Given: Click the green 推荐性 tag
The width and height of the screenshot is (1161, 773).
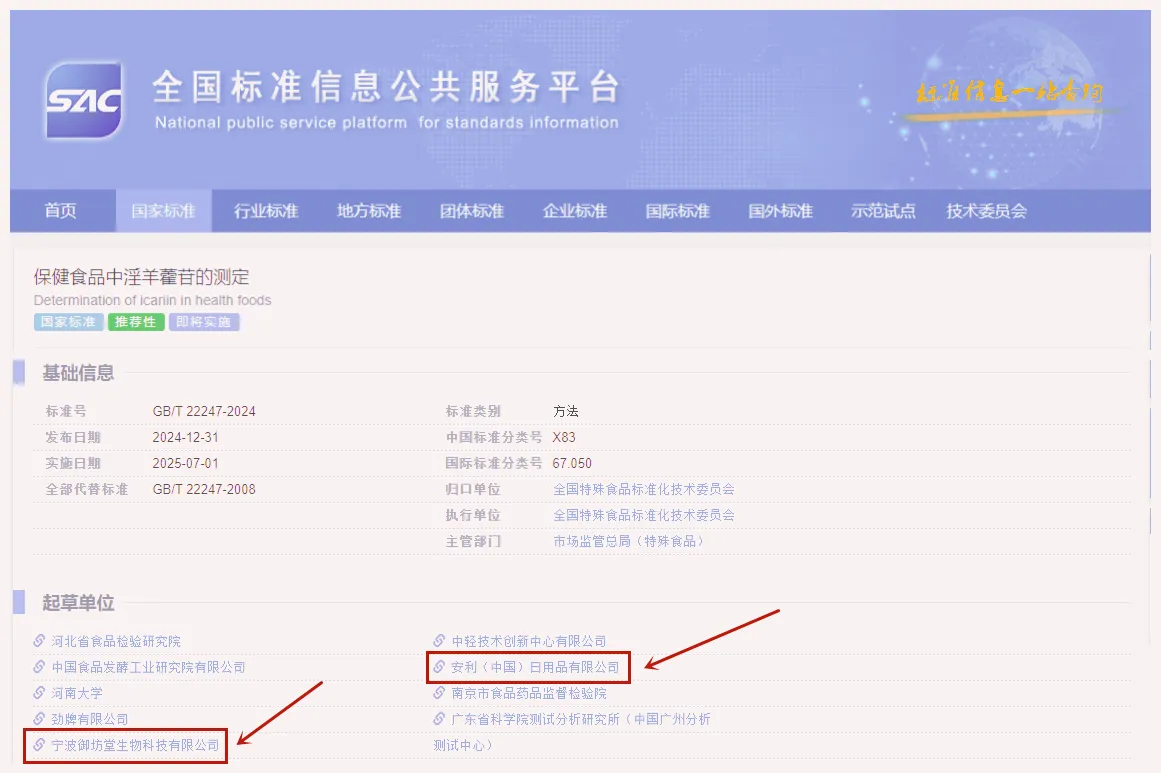Looking at the screenshot, I should tap(136, 322).
